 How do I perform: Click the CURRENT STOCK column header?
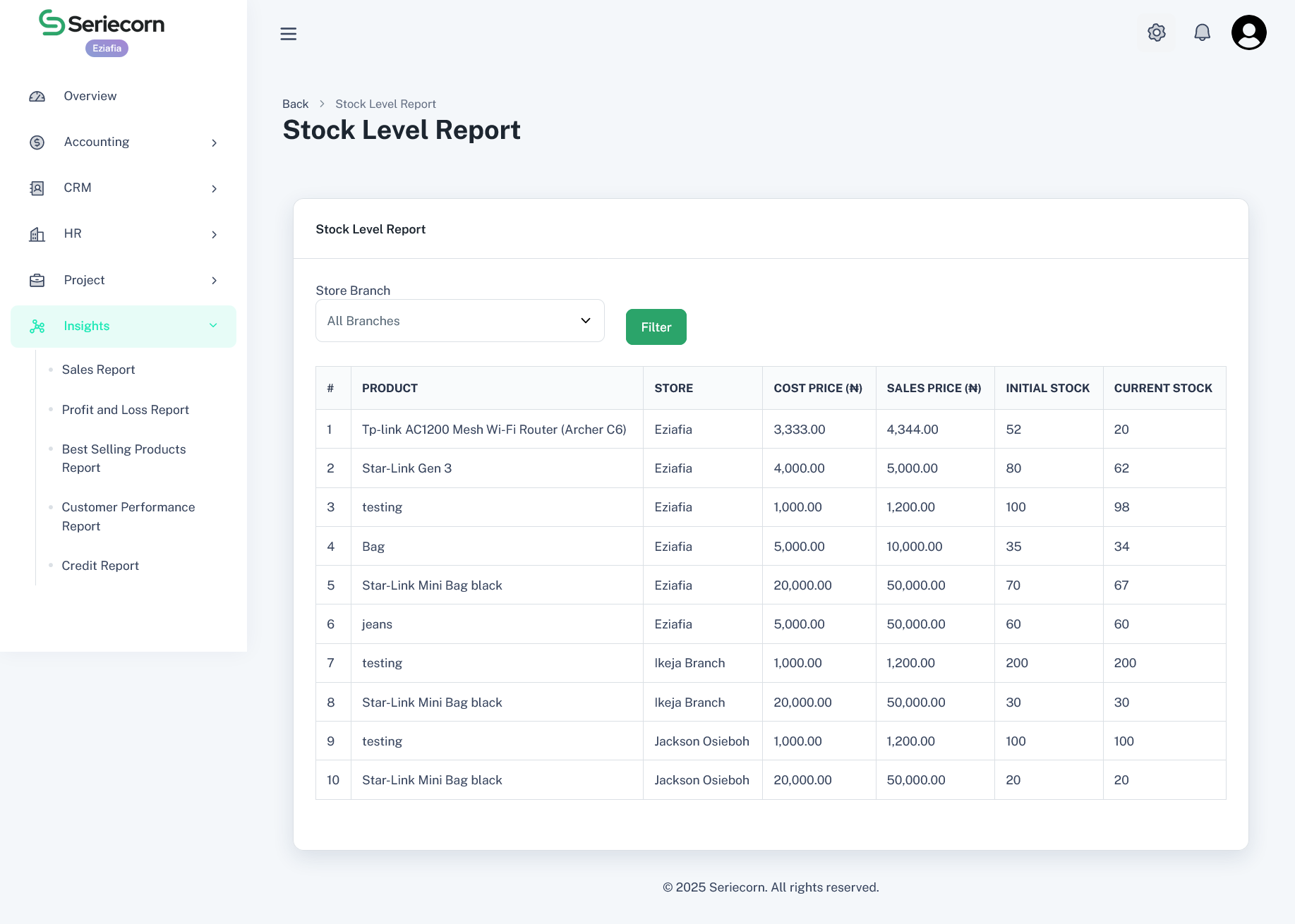[1163, 388]
